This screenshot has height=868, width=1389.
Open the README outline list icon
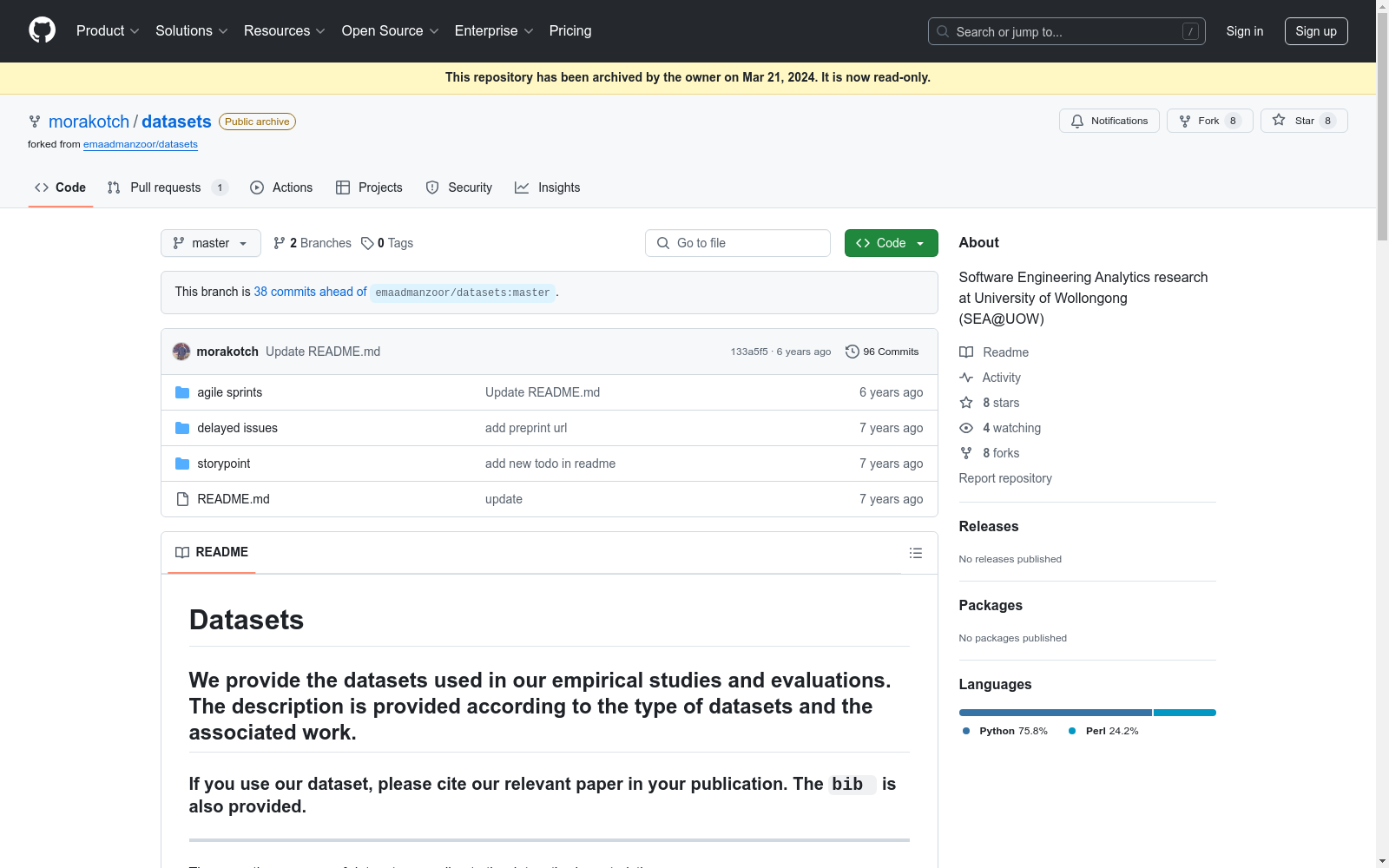click(915, 553)
